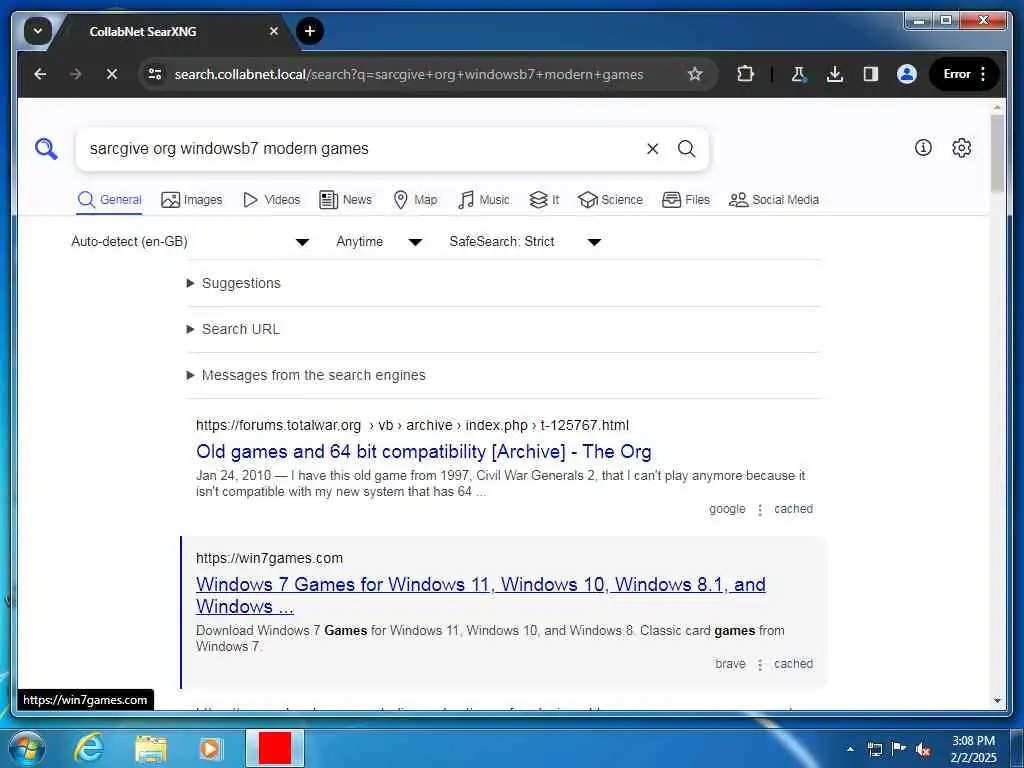Open the preferences gear icon
The image size is (1024, 768).
(x=961, y=148)
